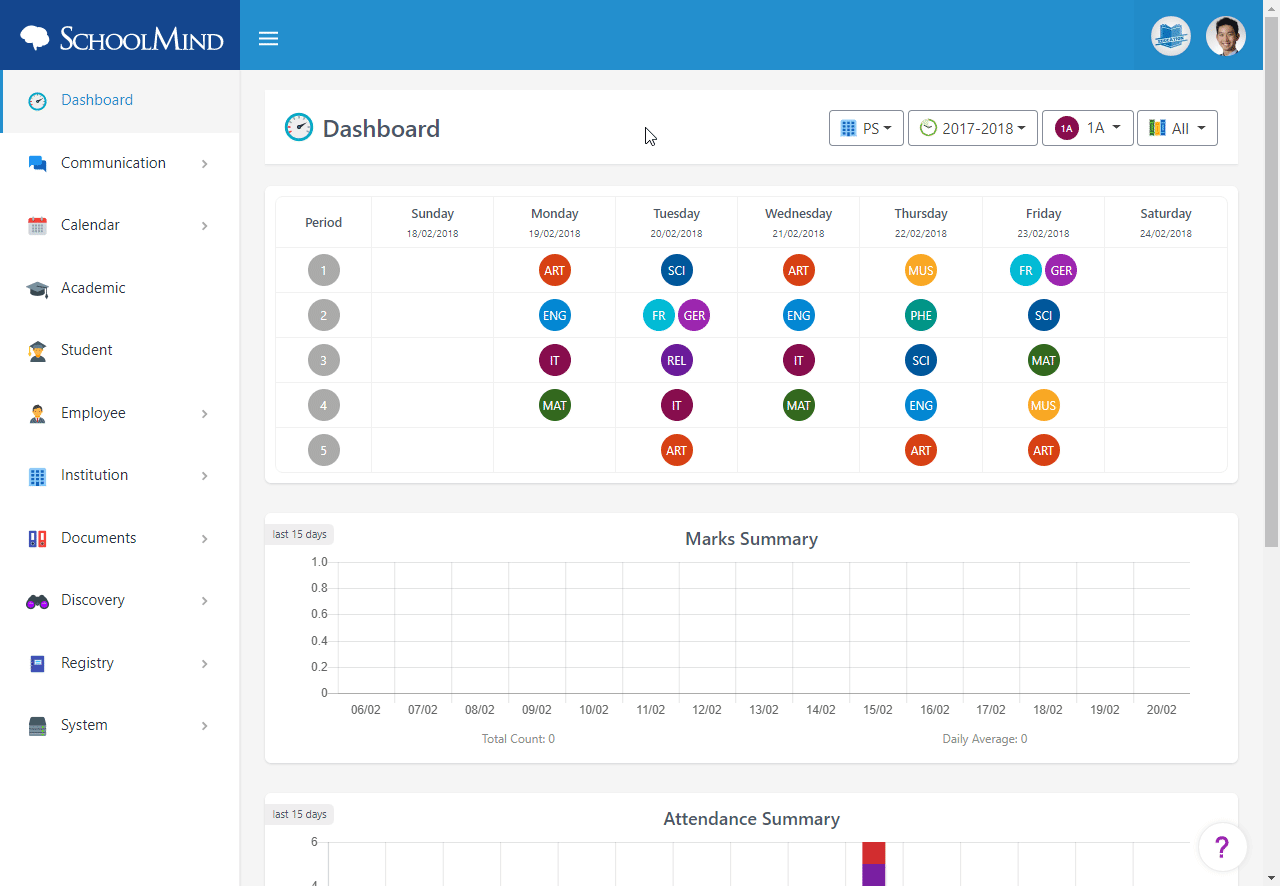Screen dimensions: 1280x886
Task: Click the Attendance Summary chart title
Action: click(x=751, y=819)
